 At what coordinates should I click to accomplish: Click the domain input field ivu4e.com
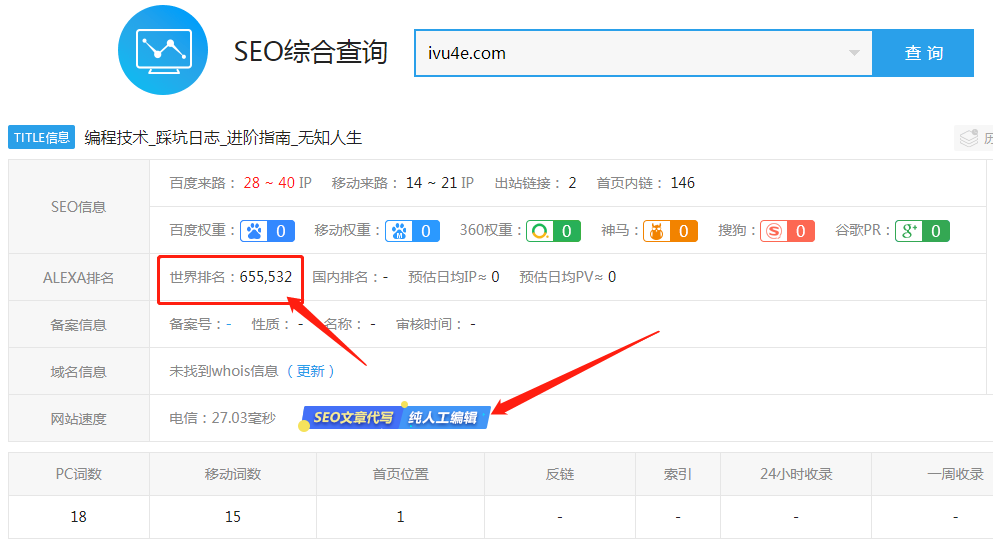pos(630,53)
